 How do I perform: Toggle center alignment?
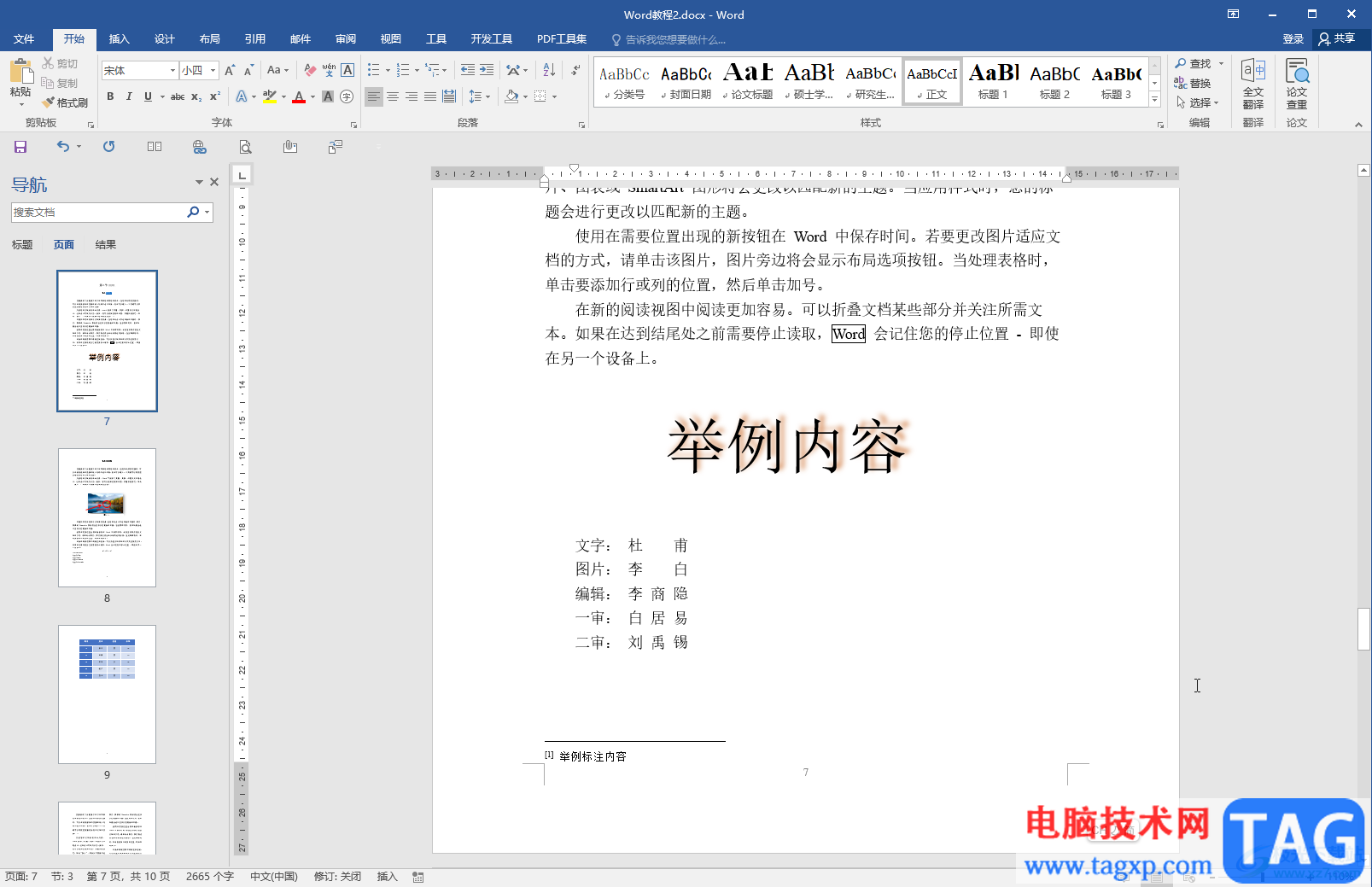[x=393, y=96]
